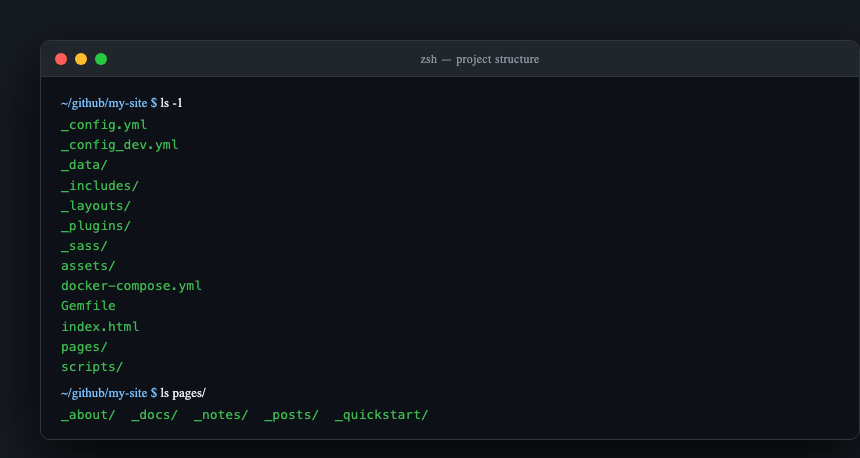Select the Gemfile entry
This screenshot has height=458, width=860.
click(x=88, y=306)
